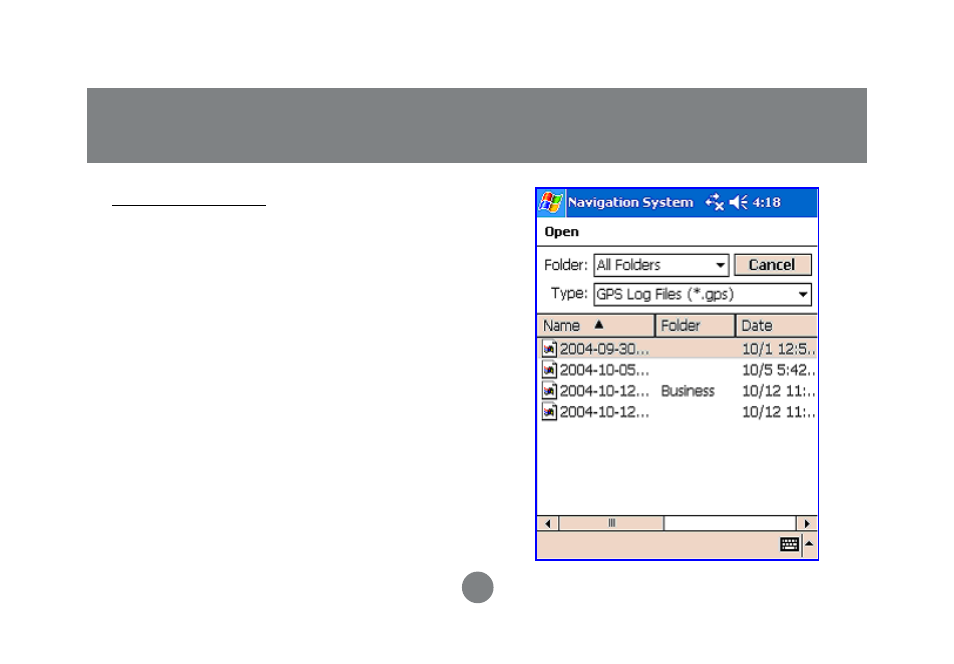Viewport: 954px width, 664px height.
Task: Open the last 2004-10-12... file without a folder
Action: [604, 412]
